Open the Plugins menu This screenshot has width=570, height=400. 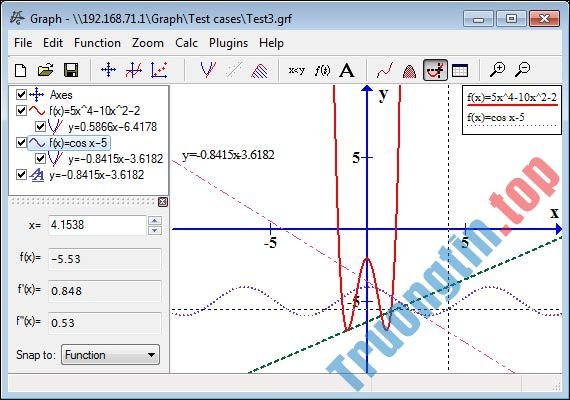click(x=228, y=43)
